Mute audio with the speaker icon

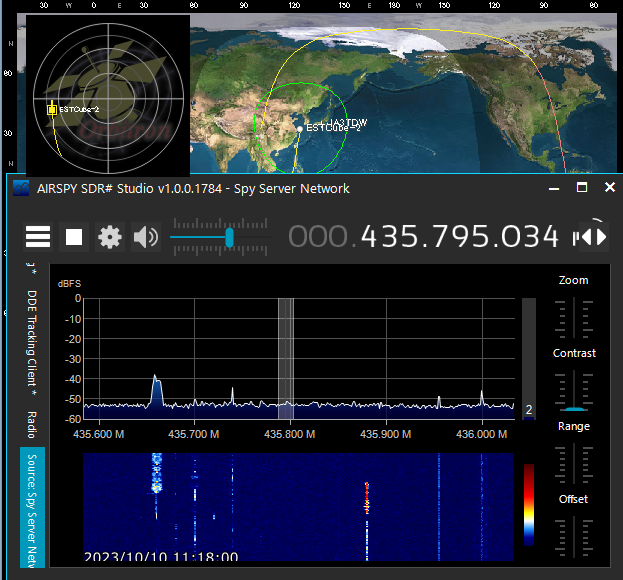(146, 237)
